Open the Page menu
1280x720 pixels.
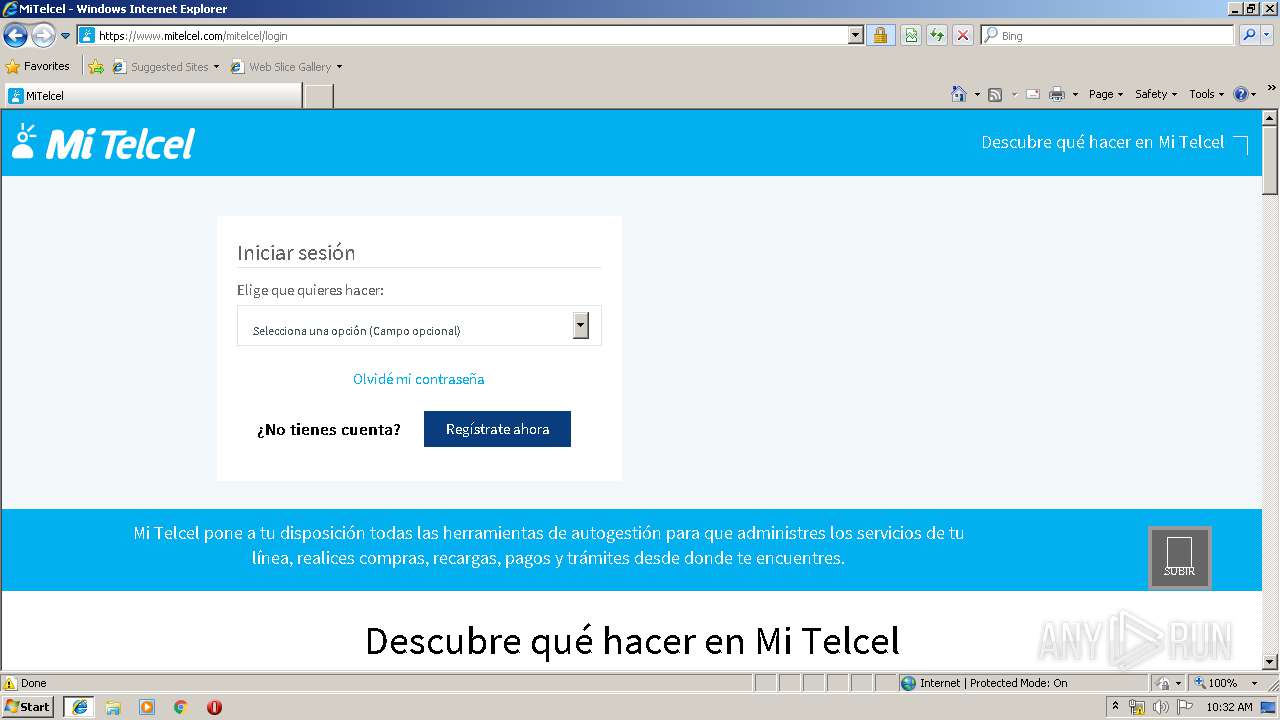click(x=1106, y=94)
